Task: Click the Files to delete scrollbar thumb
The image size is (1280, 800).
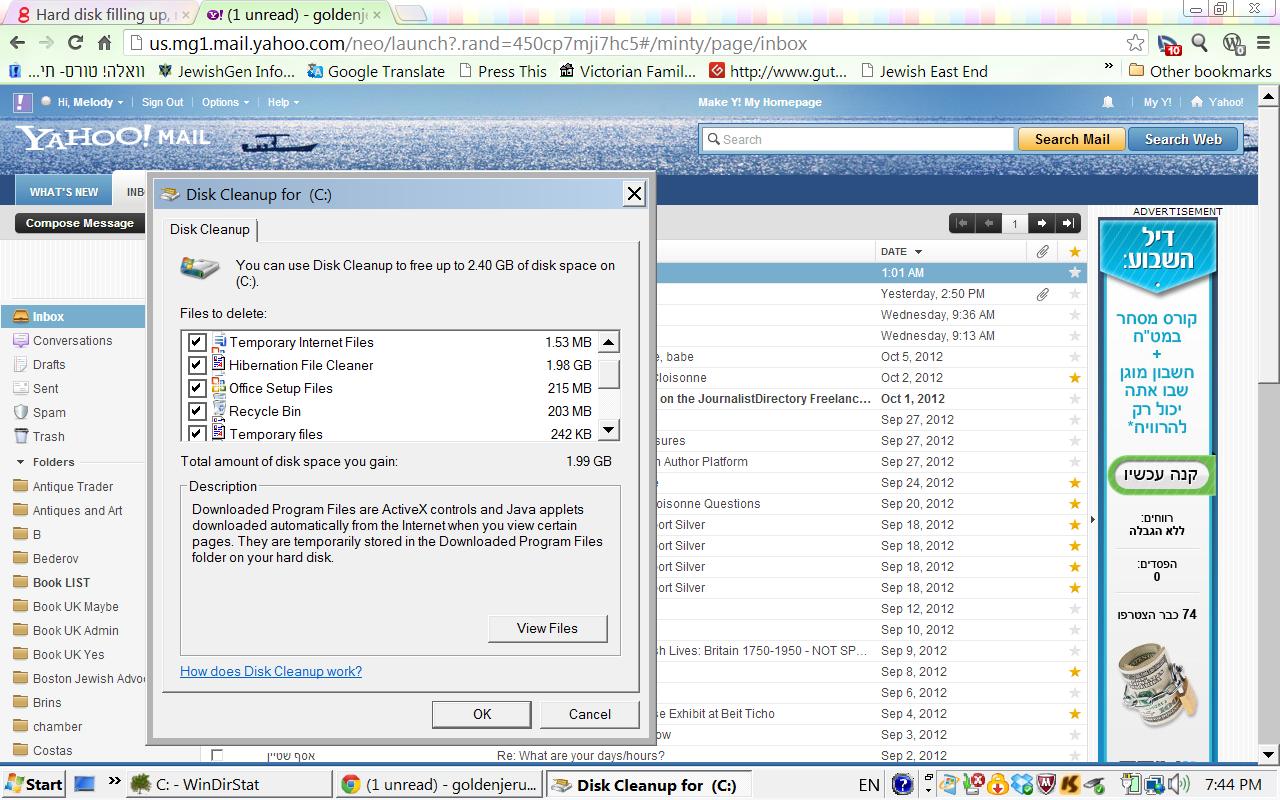Action: click(609, 375)
